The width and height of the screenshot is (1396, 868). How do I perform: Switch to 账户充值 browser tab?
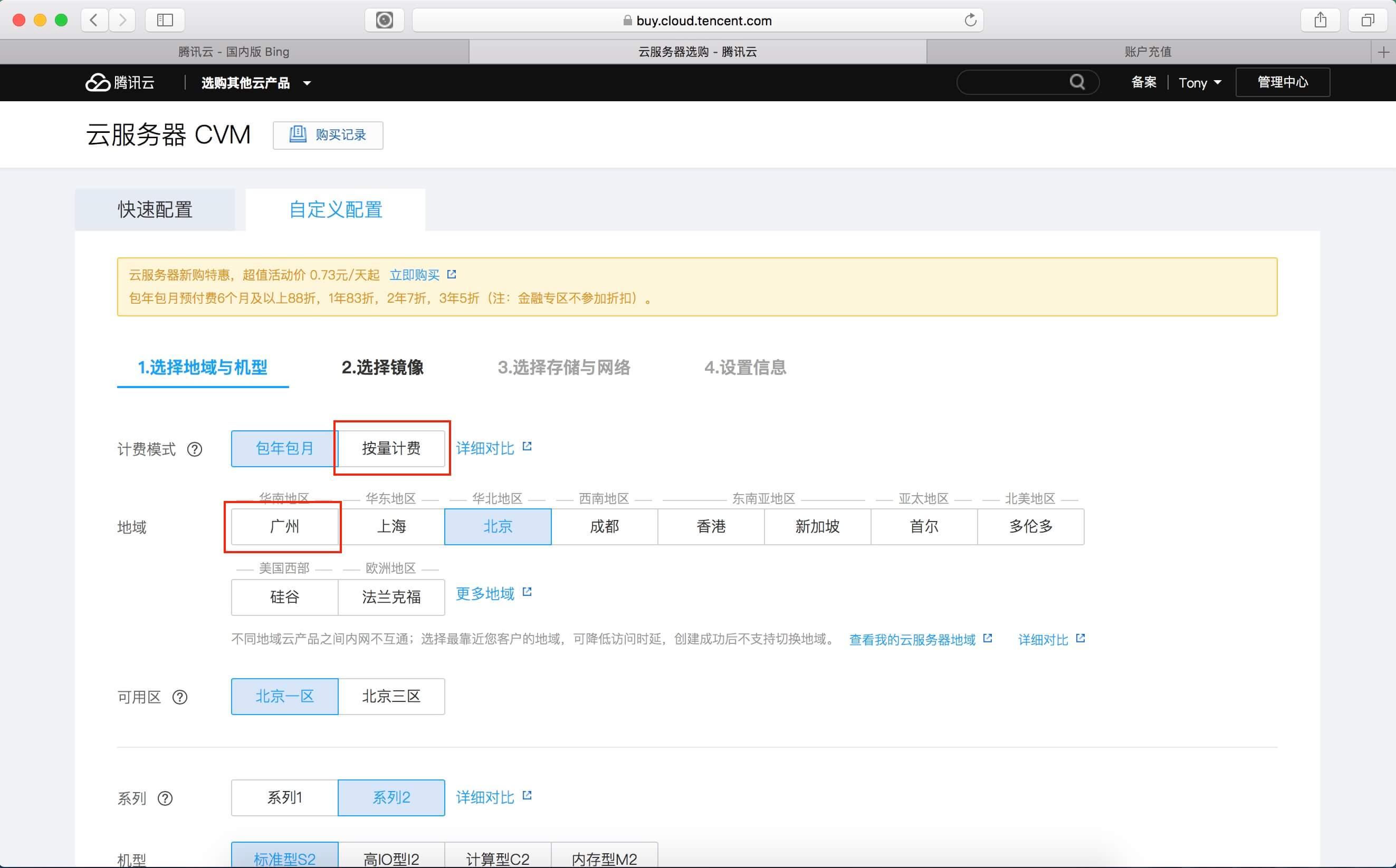point(1148,52)
